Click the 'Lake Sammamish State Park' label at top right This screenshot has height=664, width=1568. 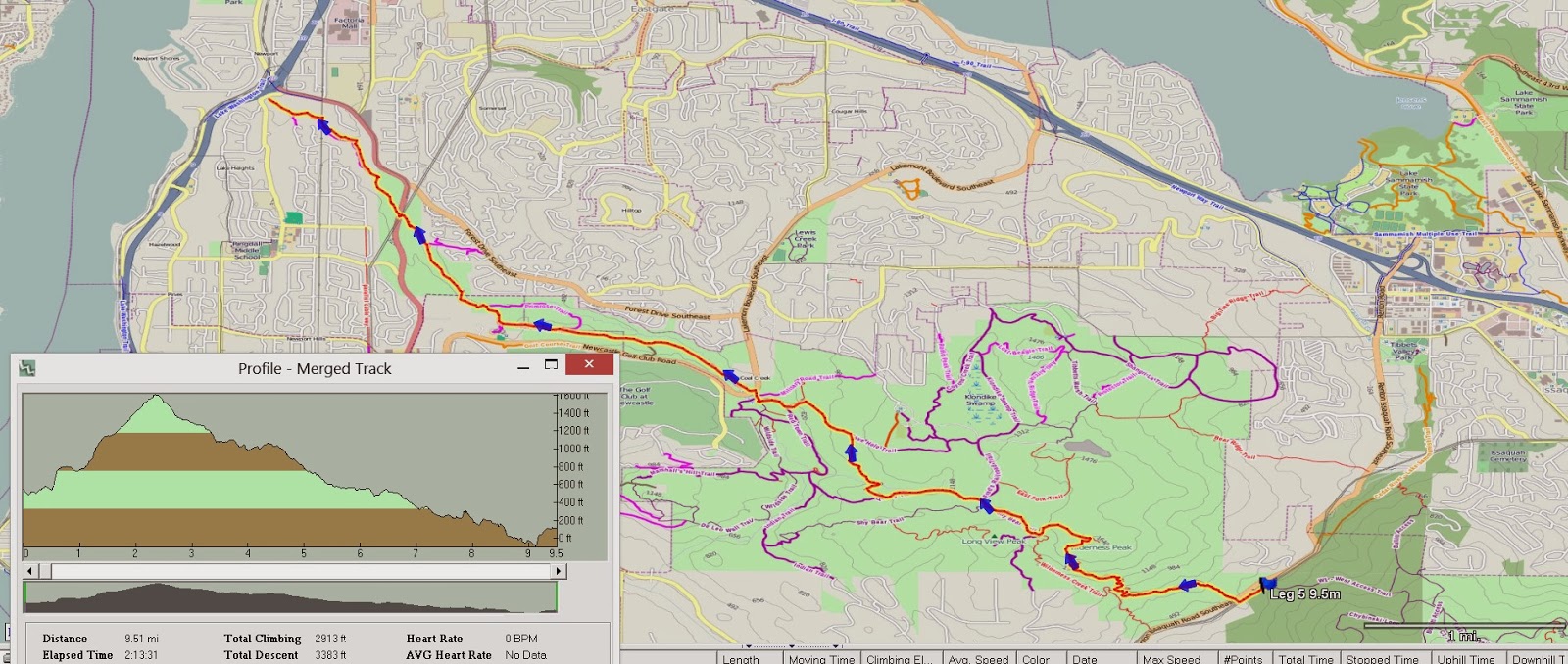click(x=1524, y=102)
